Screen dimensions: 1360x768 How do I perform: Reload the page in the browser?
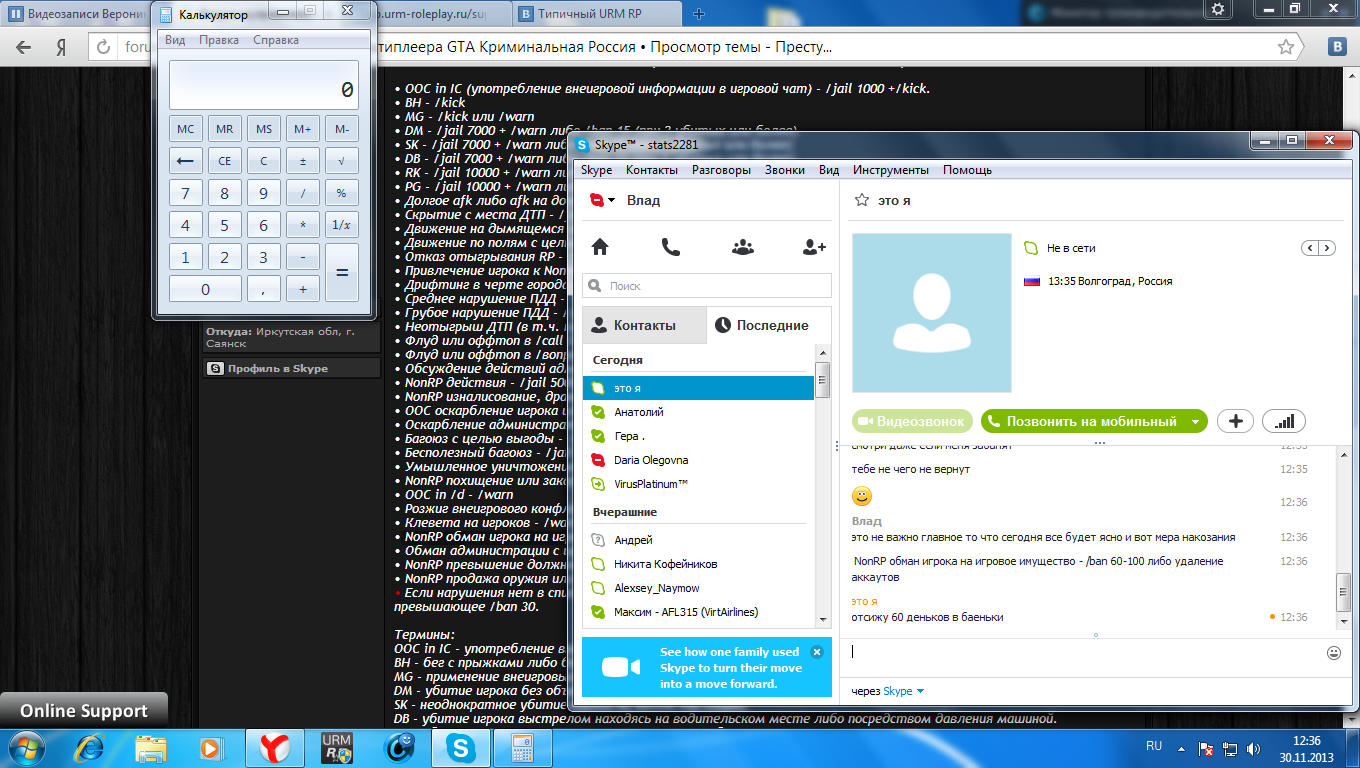(102, 47)
